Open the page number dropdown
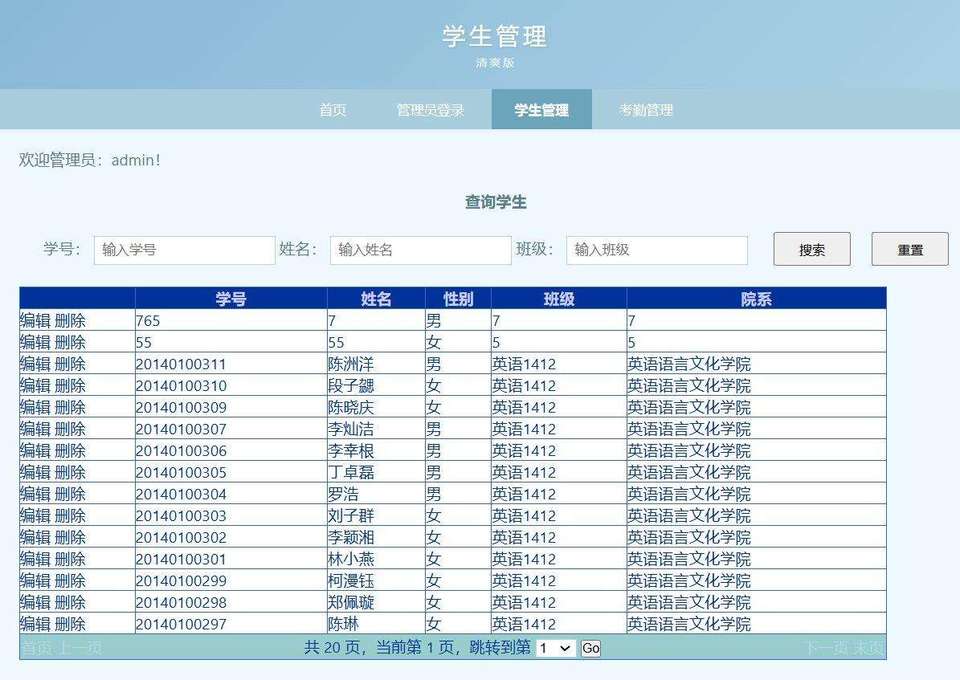Viewport: 960px width, 680px height. point(556,648)
